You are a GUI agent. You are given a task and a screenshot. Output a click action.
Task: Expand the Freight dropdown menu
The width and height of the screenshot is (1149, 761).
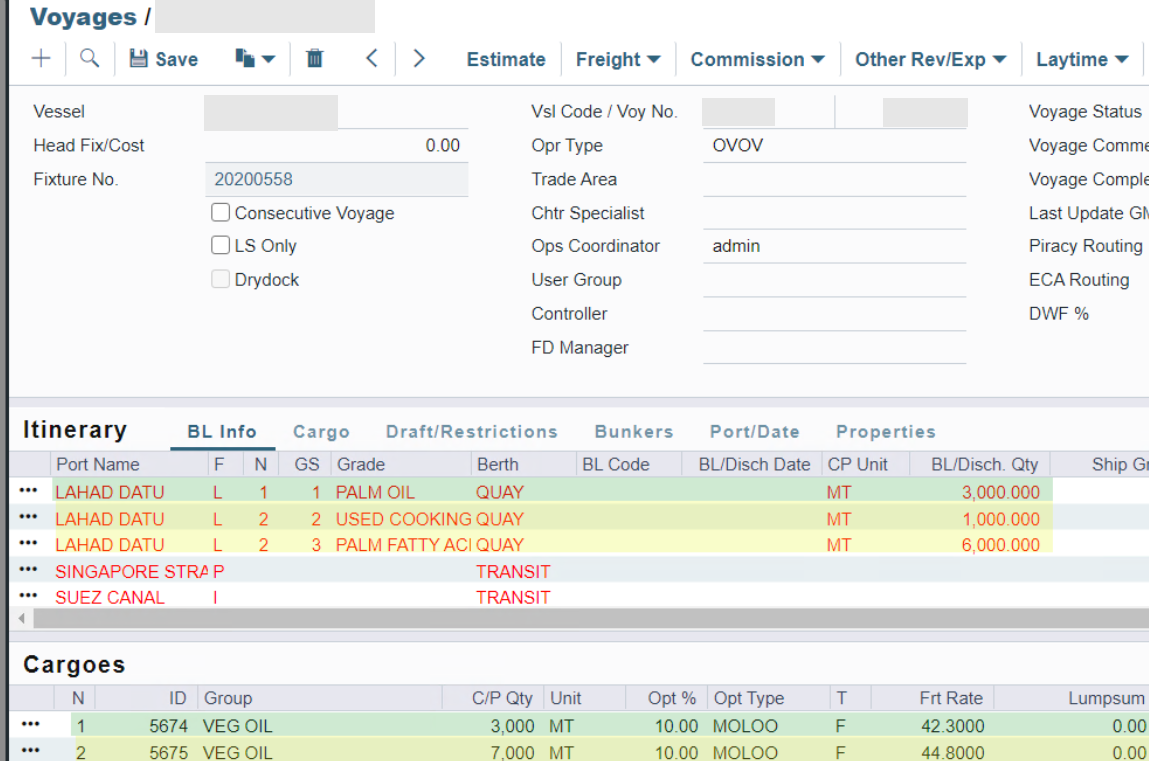point(618,60)
